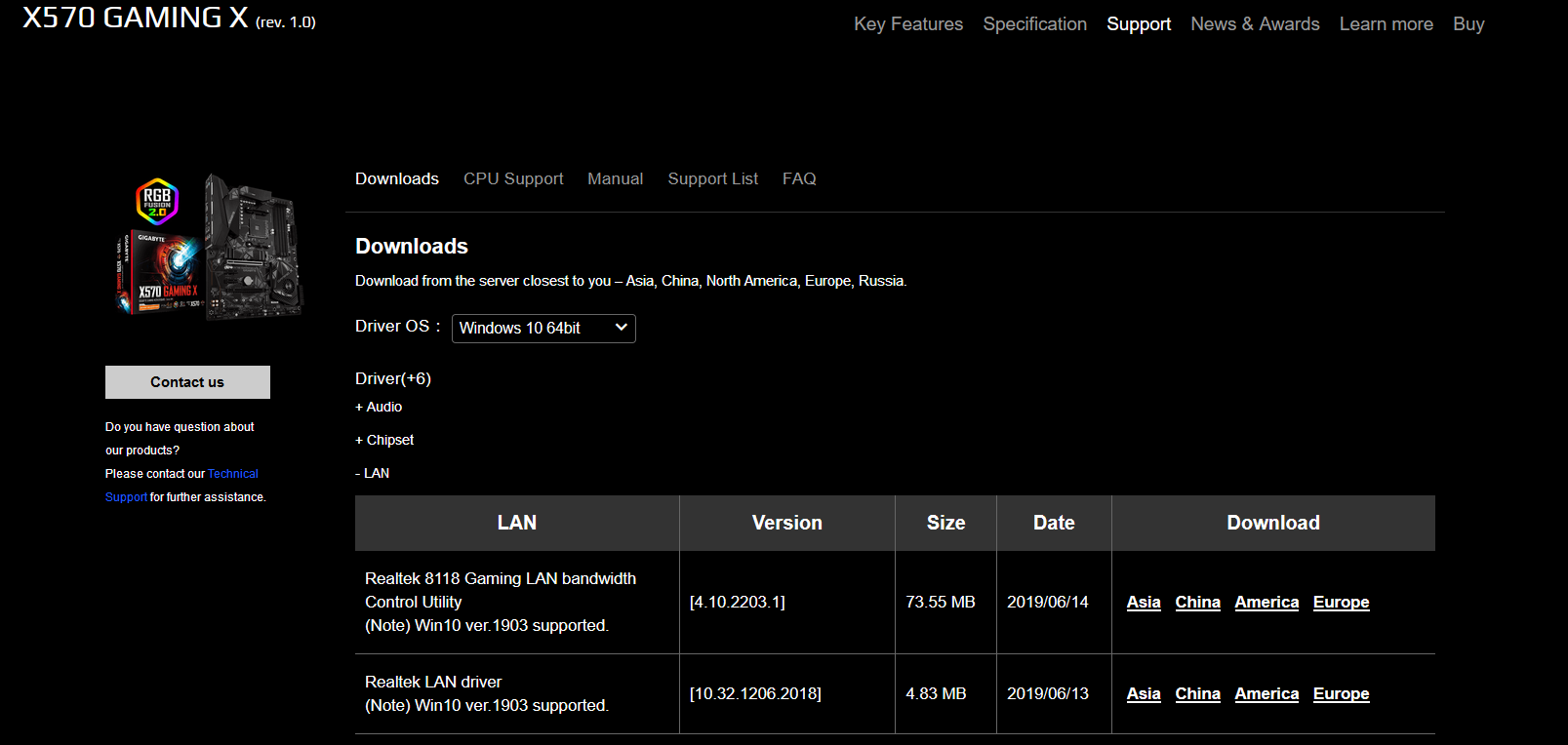The width and height of the screenshot is (1568, 745).
Task: Click the server region instruction text
Action: coord(631,281)
